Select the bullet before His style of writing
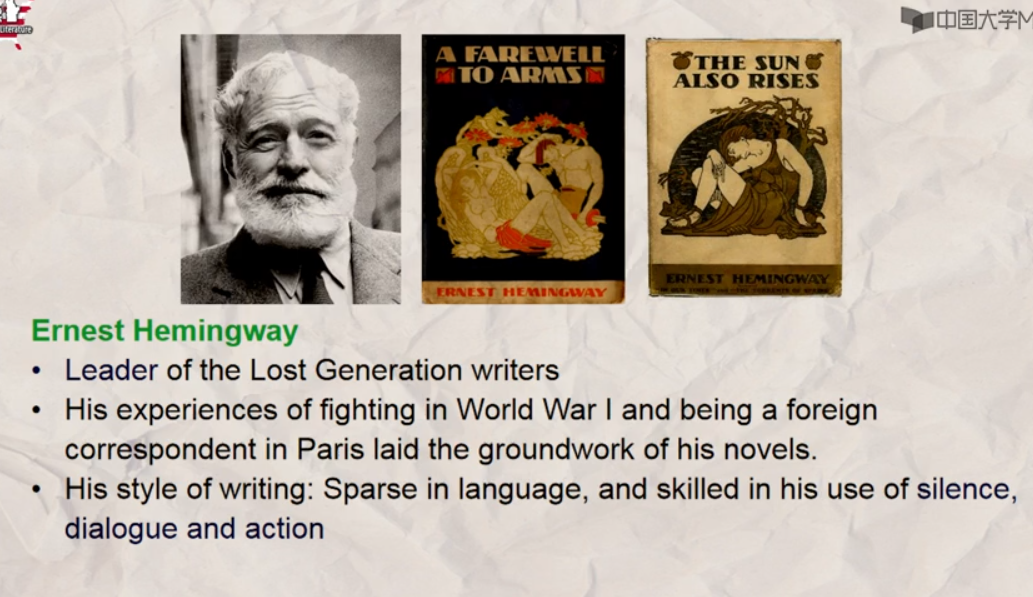 pos(36,490)
